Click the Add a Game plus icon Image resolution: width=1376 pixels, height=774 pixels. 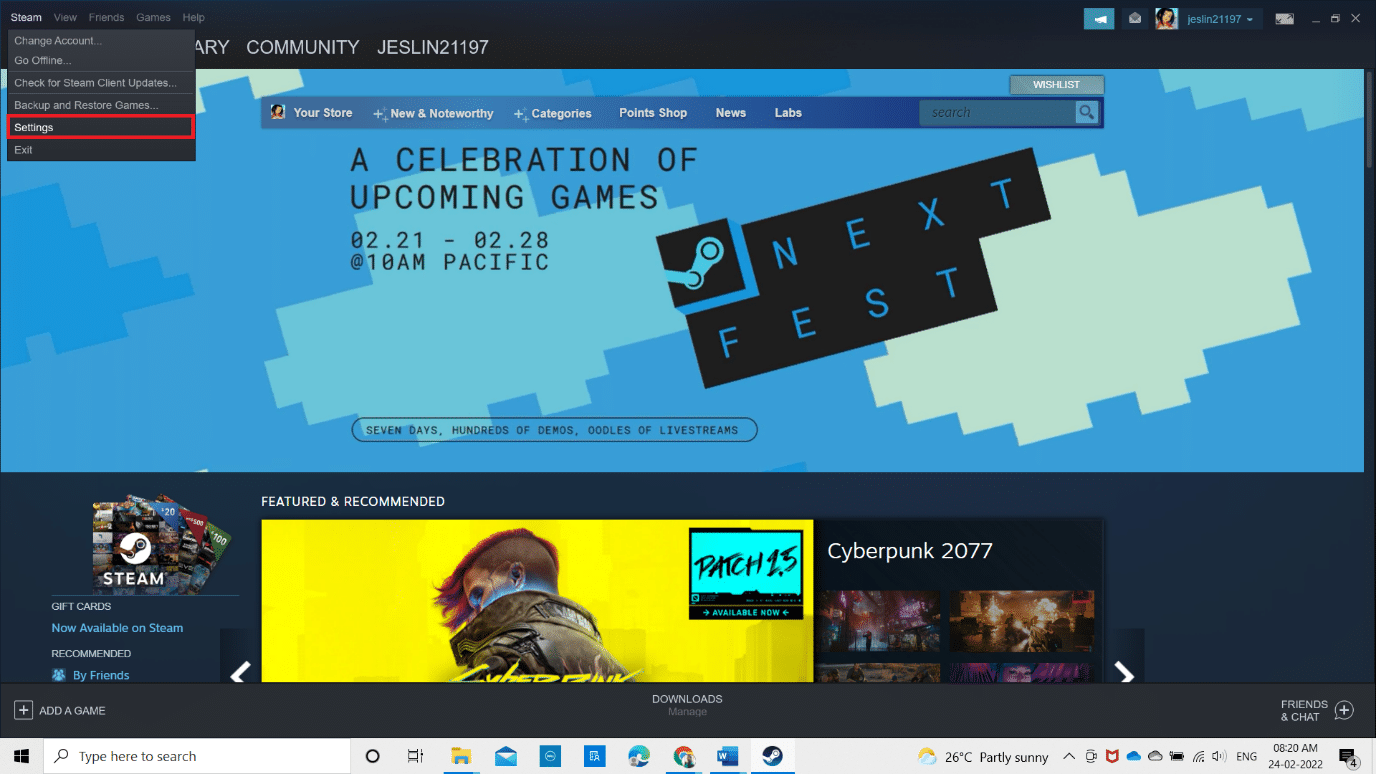tap(23, 710)
